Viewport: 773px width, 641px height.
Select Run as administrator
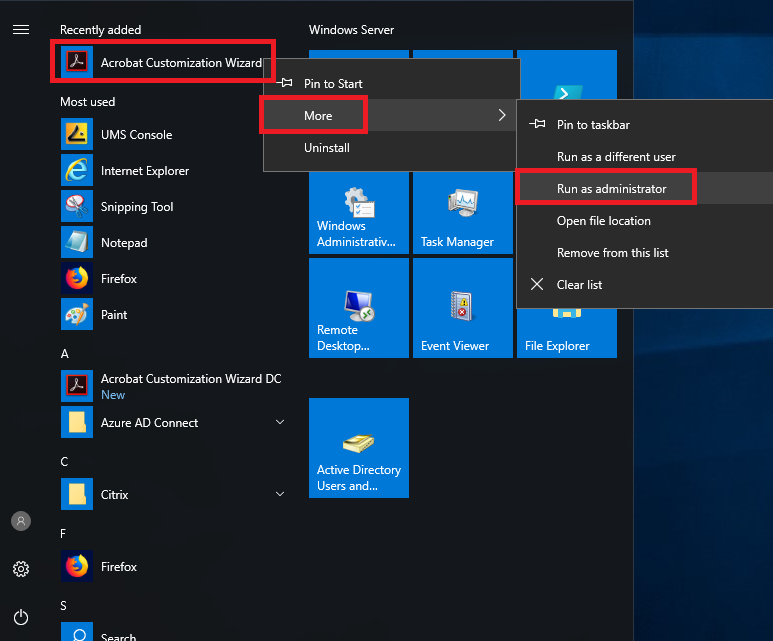pos(611,189)
